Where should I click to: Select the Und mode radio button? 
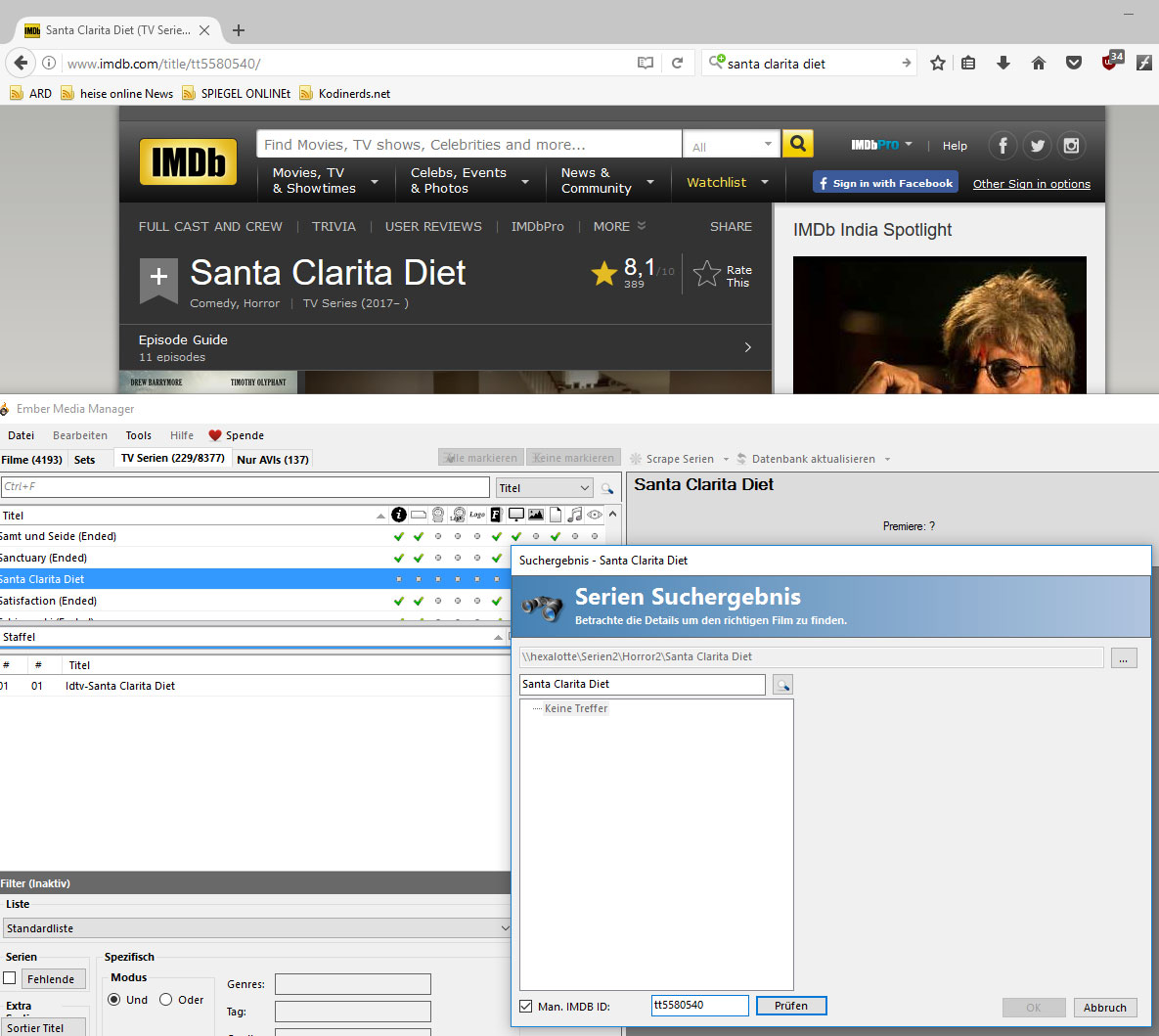pyautogui.click(x=113, y=1000)
